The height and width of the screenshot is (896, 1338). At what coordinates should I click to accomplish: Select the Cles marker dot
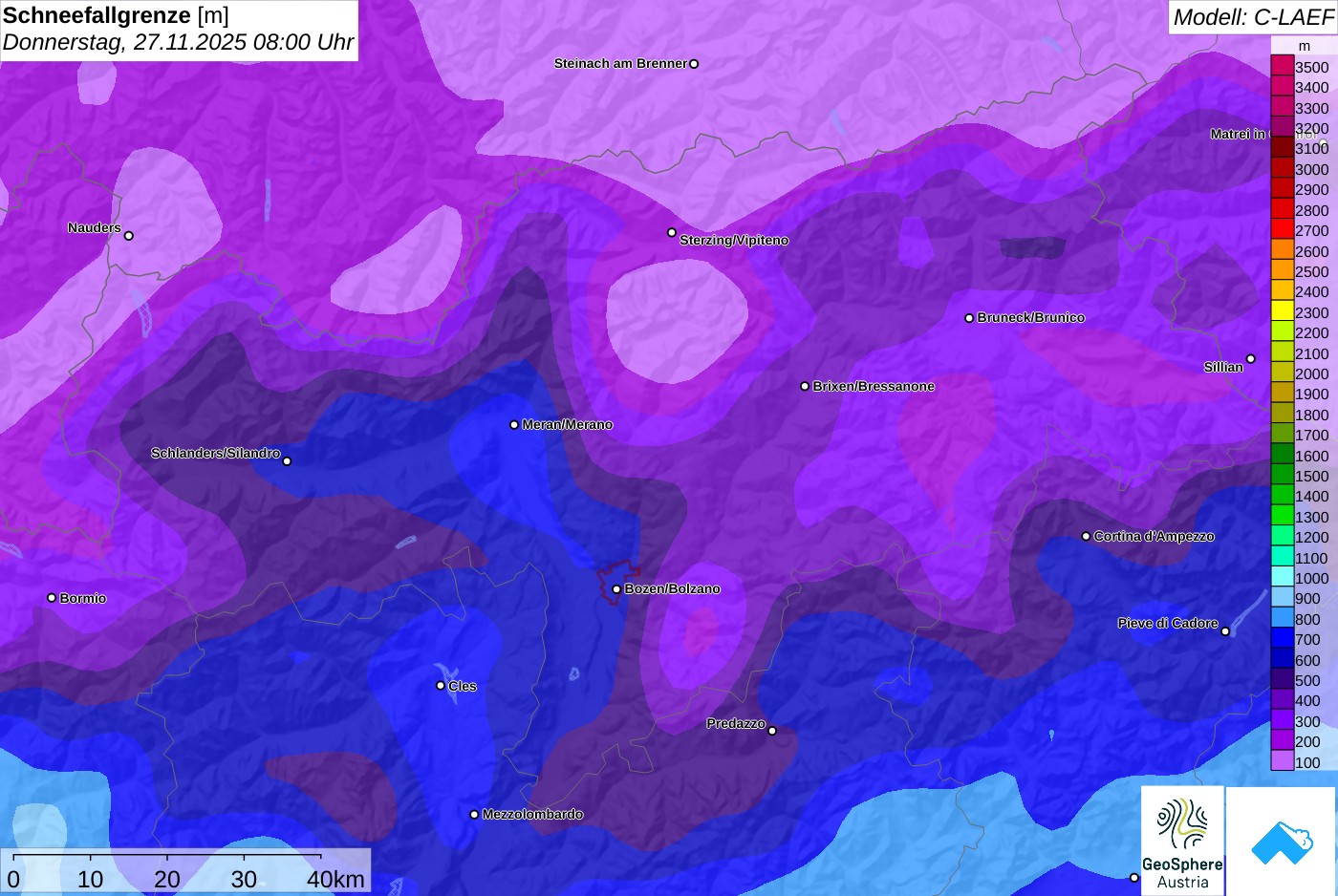441,685
